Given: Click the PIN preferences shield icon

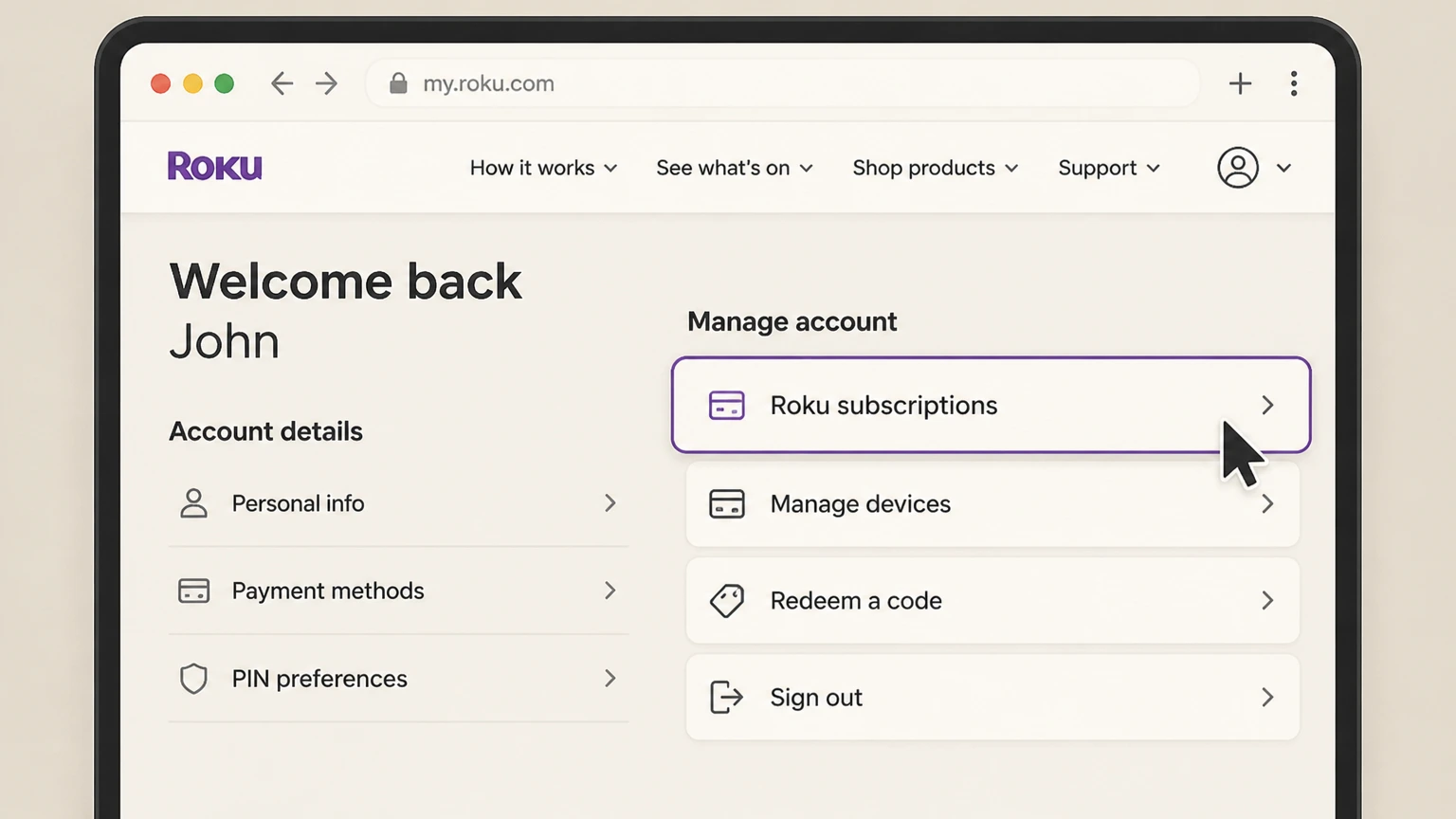Looking at the screenshot, I should pyautogui.click(x=193, y=679).
